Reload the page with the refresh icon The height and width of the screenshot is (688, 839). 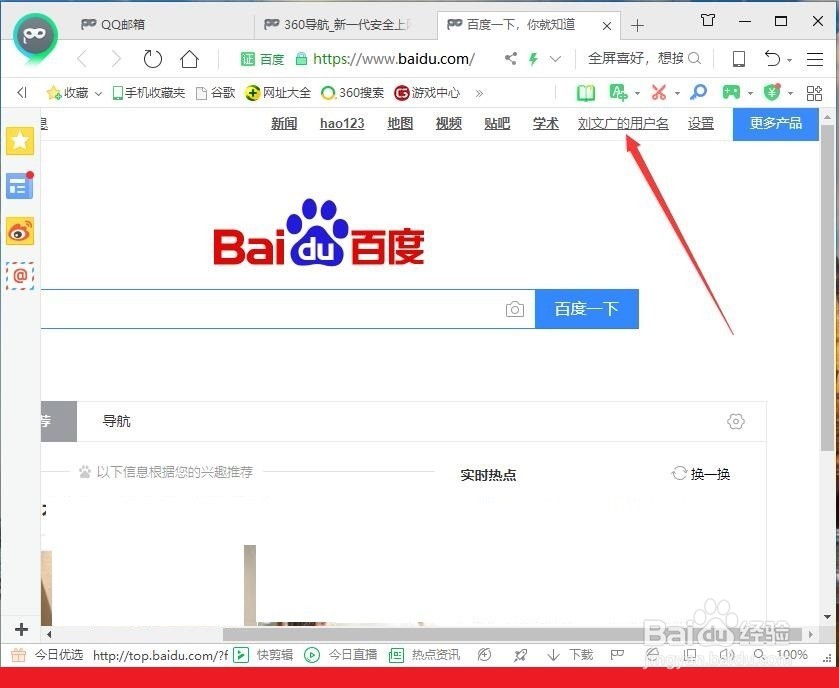(x=152, y=59)
